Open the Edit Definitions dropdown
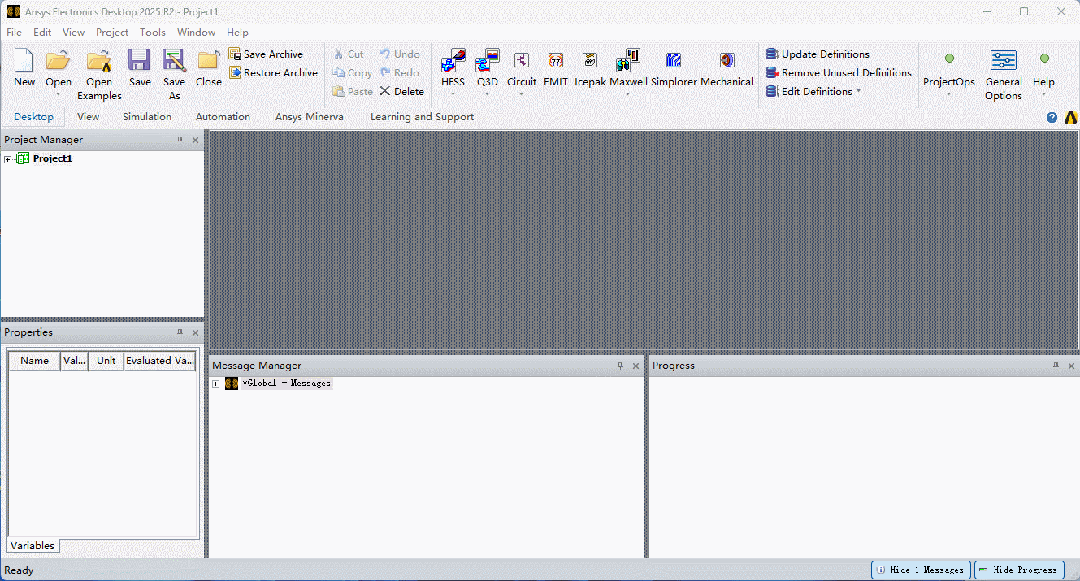Image resolution: width=1080 pixels, height=581 pixels. [x=813, y=91]
